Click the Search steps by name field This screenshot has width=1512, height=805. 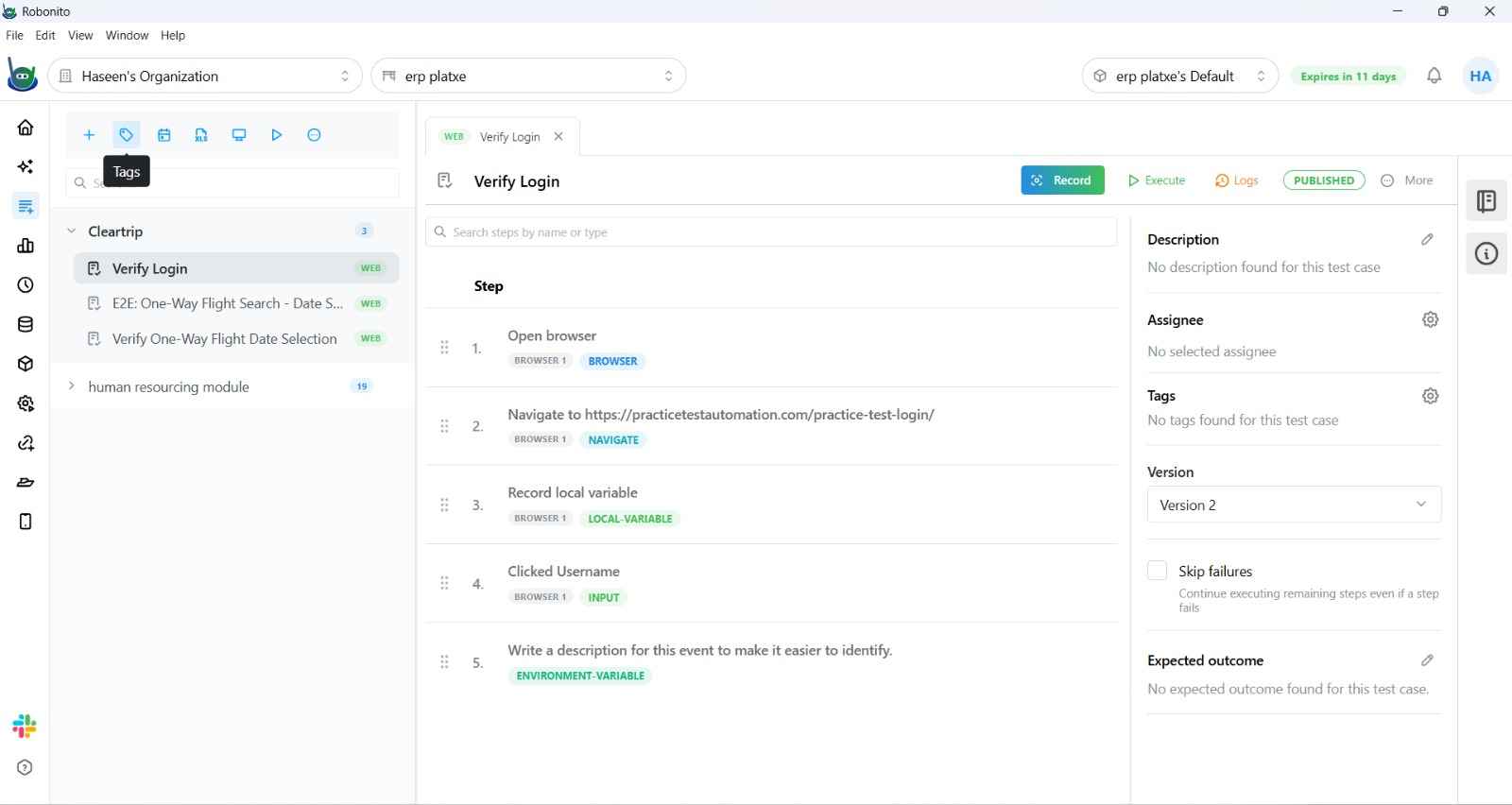point(771,232)
